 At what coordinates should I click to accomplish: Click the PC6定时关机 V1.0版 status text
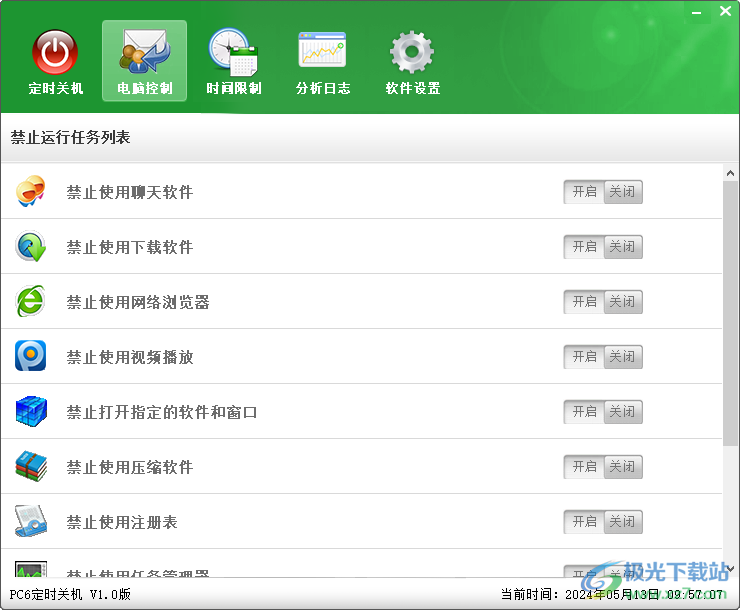(x=70, y=594)
